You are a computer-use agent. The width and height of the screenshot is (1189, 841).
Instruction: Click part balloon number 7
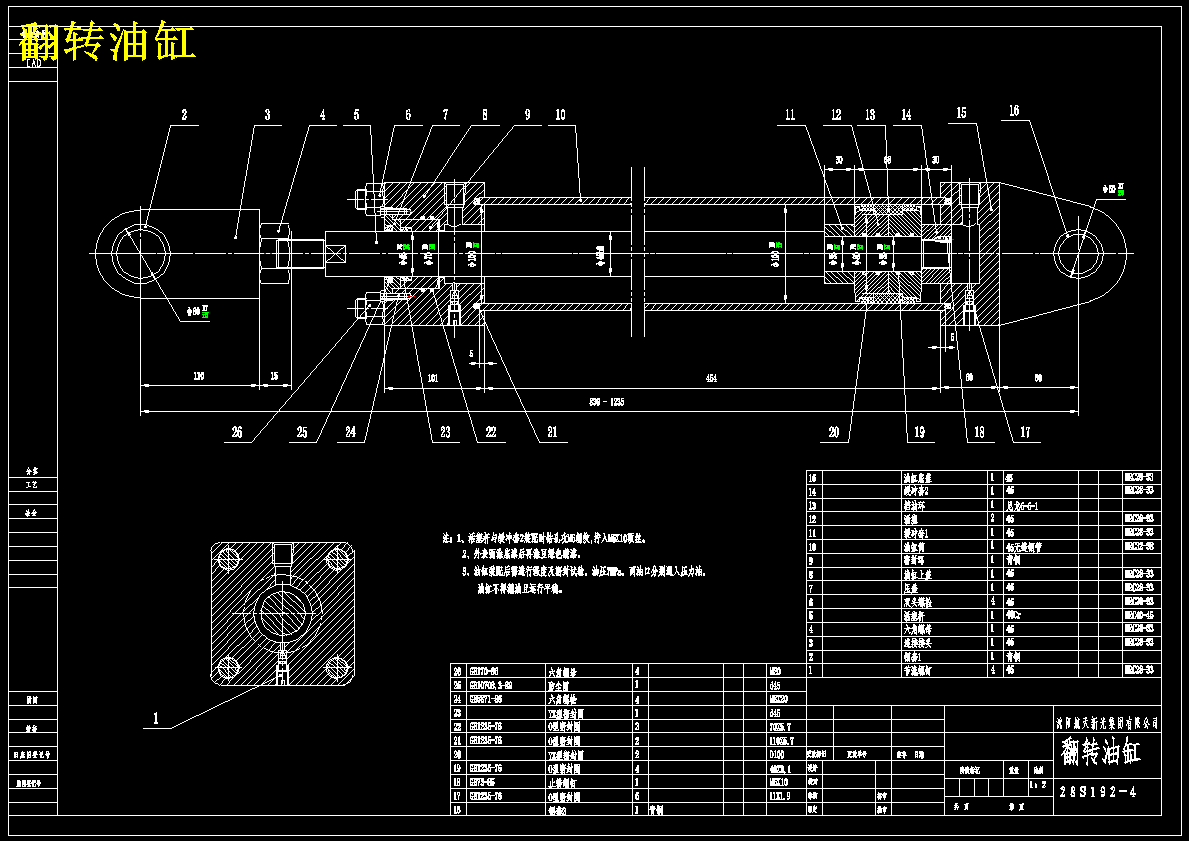[x=446, y=115]
